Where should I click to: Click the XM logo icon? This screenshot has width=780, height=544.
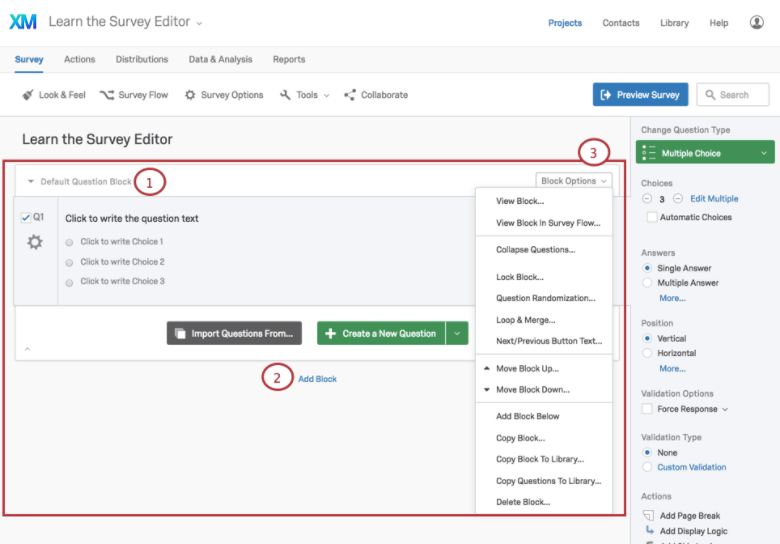coord(23,22)
